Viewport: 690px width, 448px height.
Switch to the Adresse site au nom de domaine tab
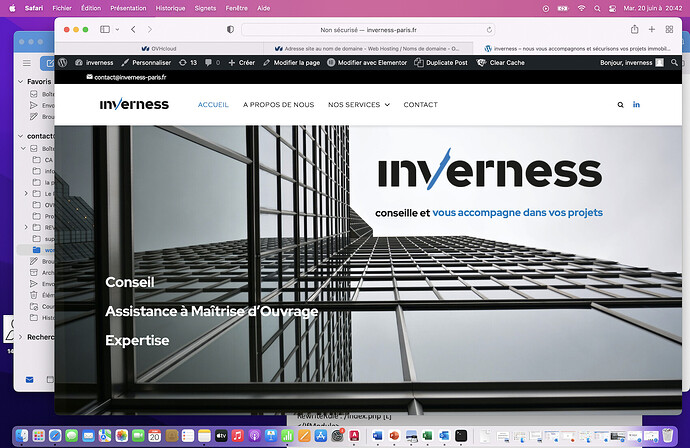pos(367,48)
